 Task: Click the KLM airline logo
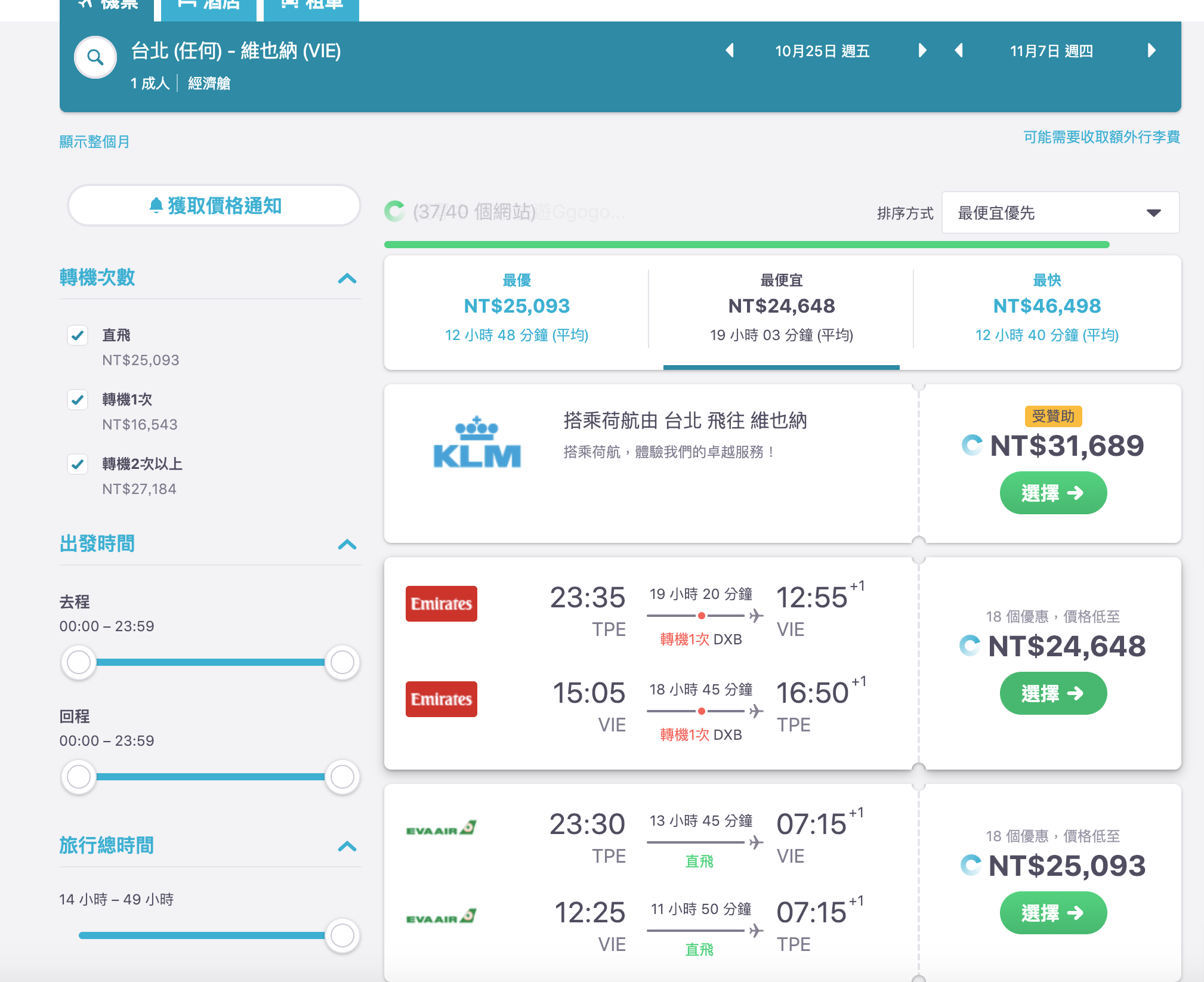click(x=477, y=442)
